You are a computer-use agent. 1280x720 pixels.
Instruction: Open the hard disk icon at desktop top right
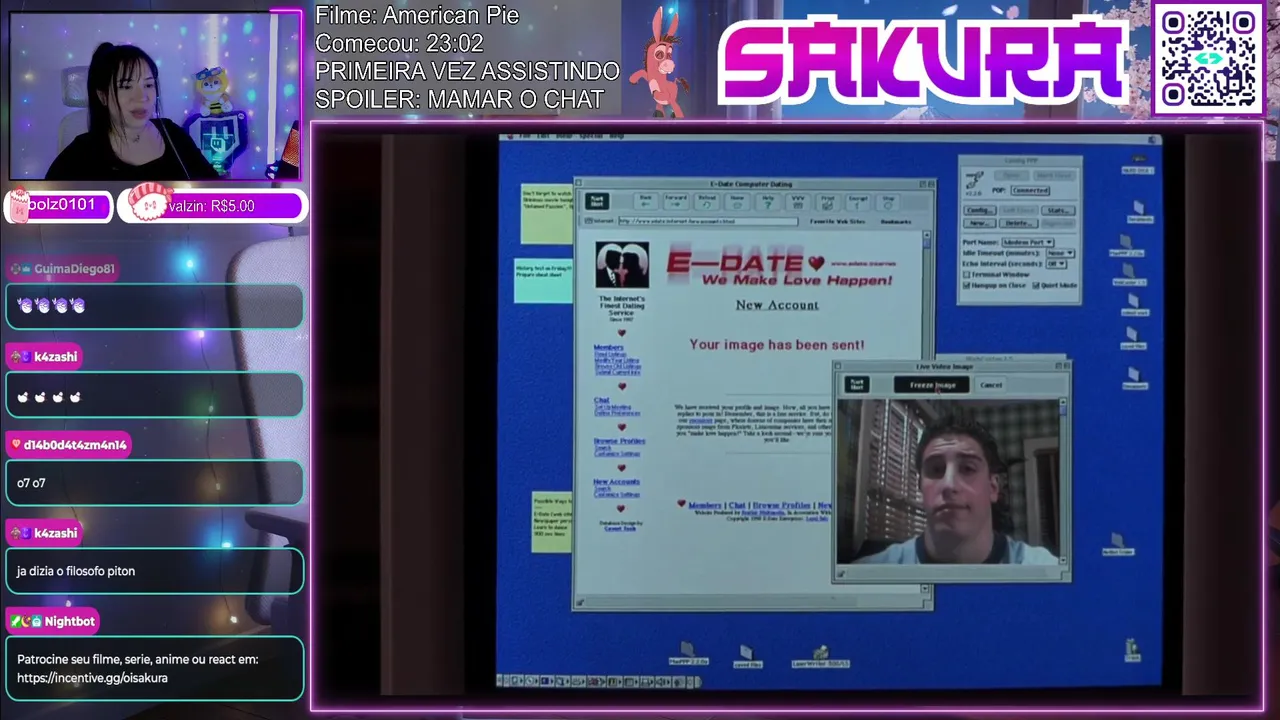click(1138, 164)
